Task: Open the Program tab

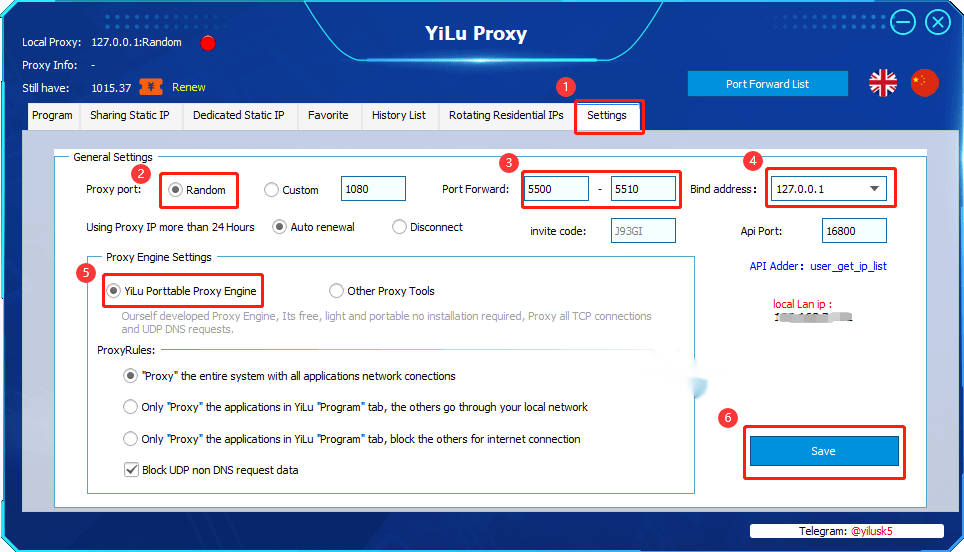Action: [x=52, y=116]
